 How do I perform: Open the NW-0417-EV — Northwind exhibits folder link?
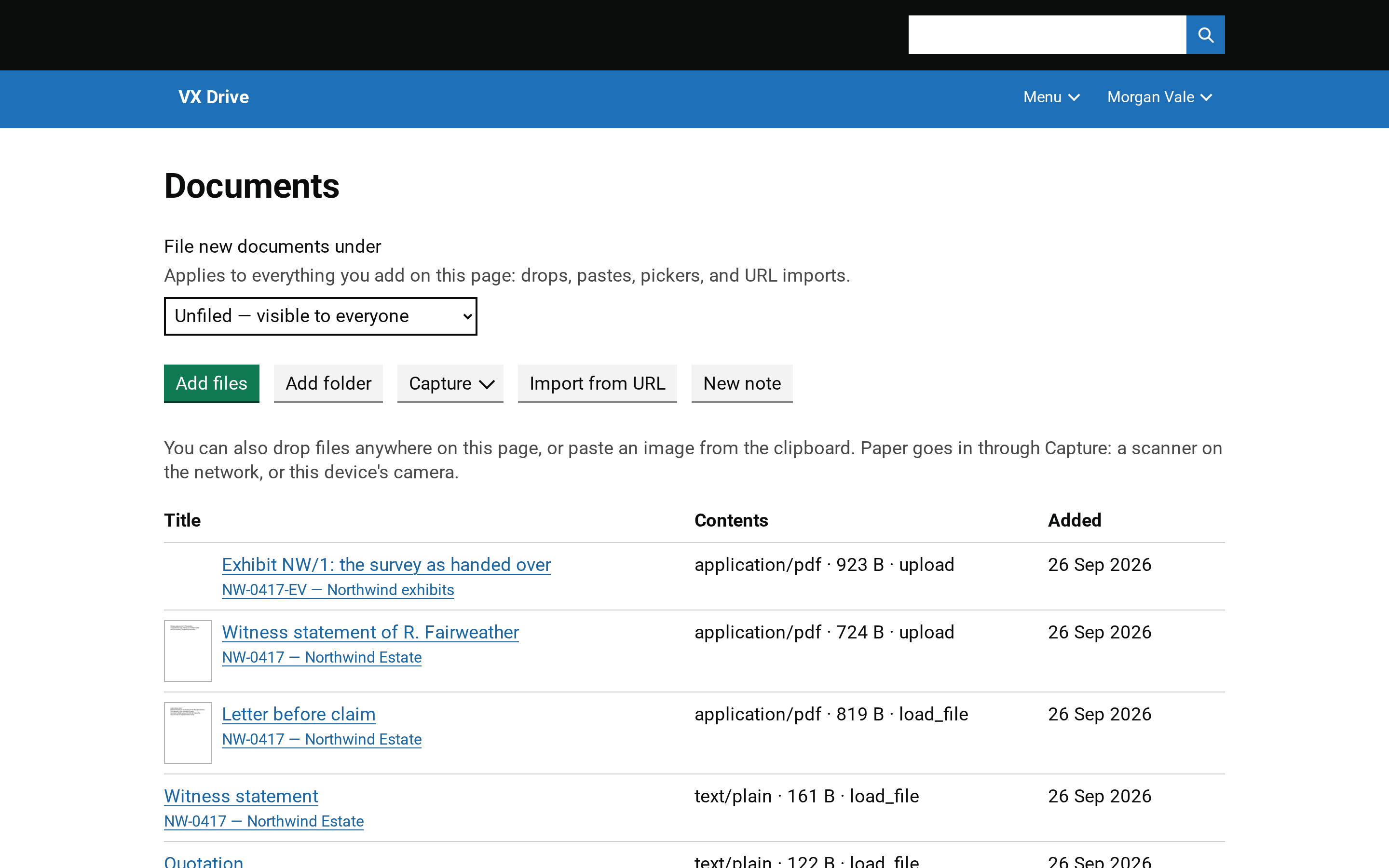click(x=338, y=590)
